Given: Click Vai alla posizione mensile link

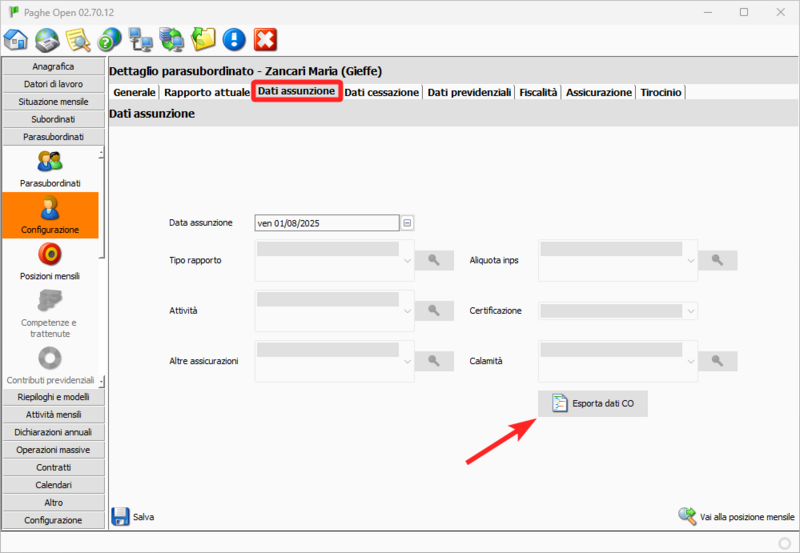Looking at the screenshot, I should 735,516.
